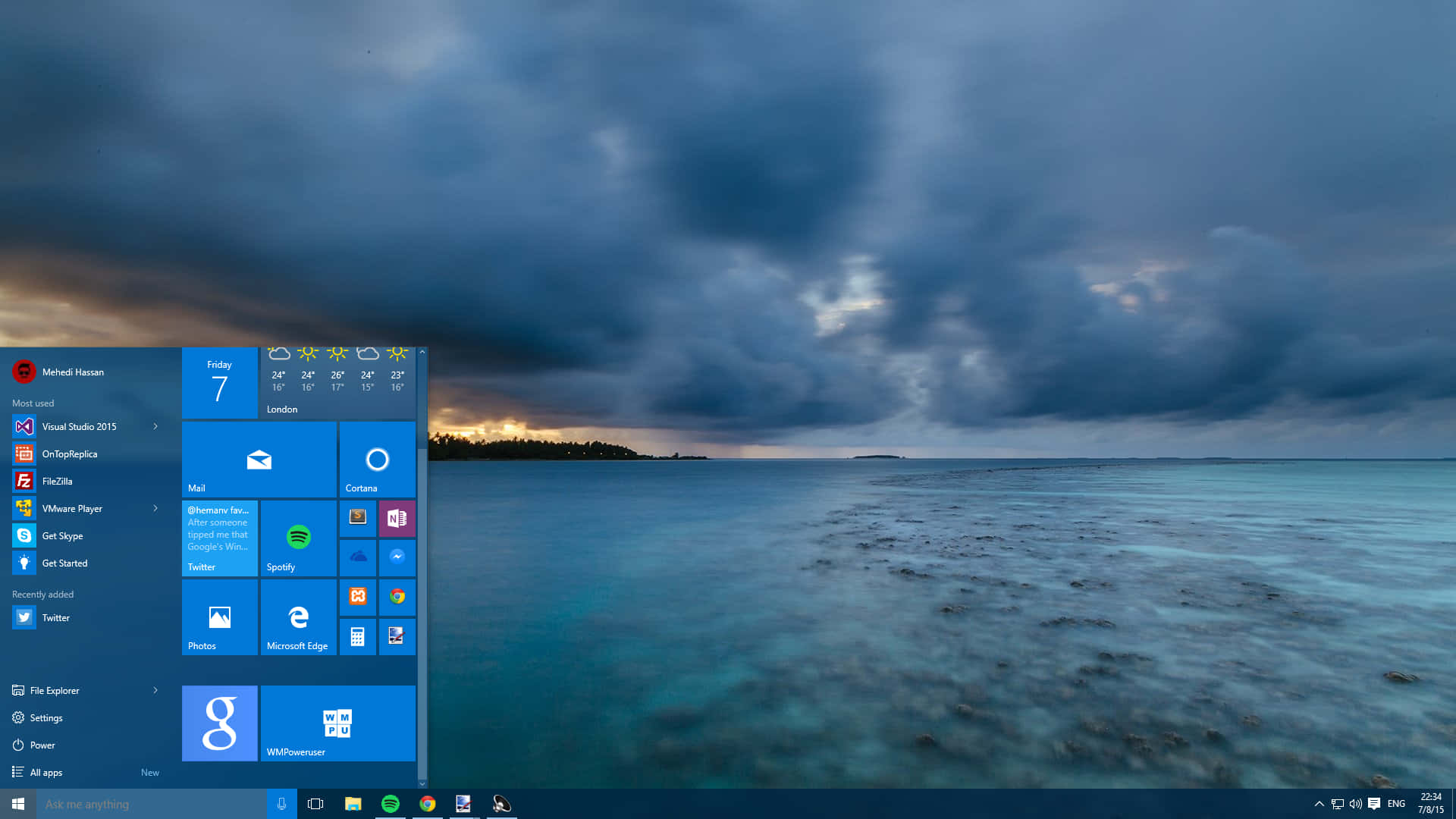
Task: Switch to Spotify on the taskbar
Action: click(x=390, y=804)
